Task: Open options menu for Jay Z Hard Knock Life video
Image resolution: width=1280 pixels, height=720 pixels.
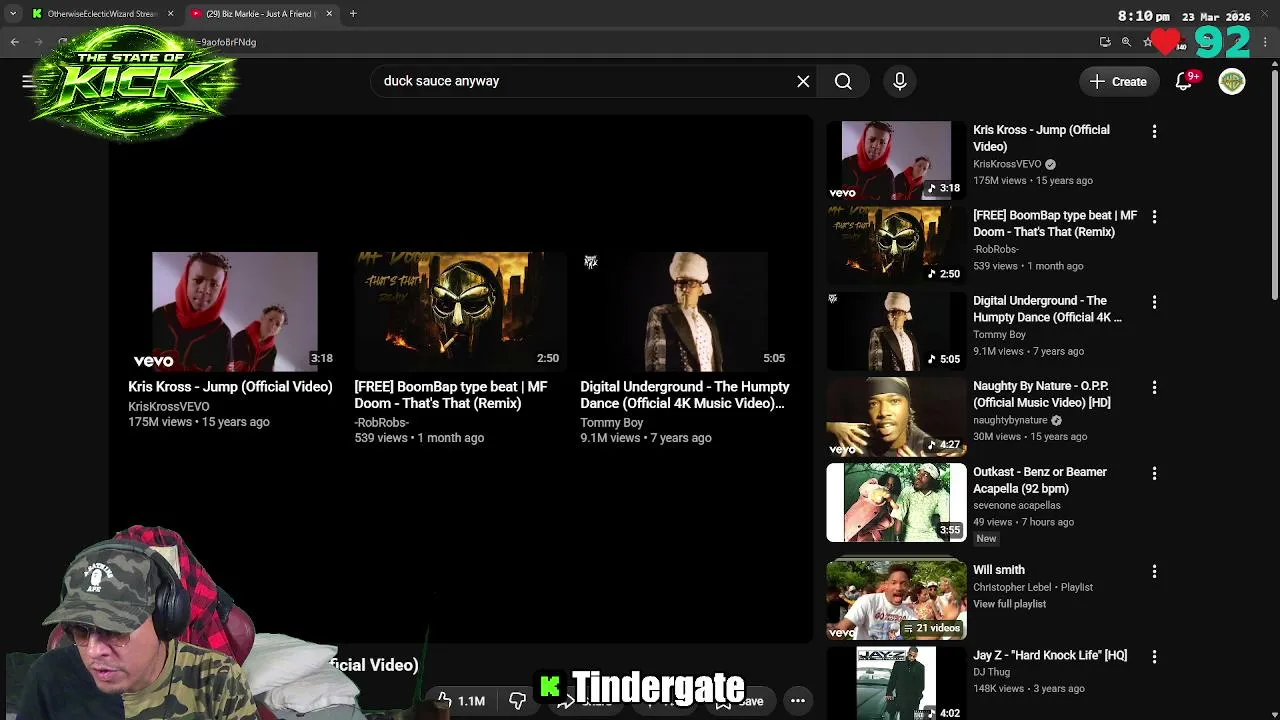Action: [x=1154, y=657]
